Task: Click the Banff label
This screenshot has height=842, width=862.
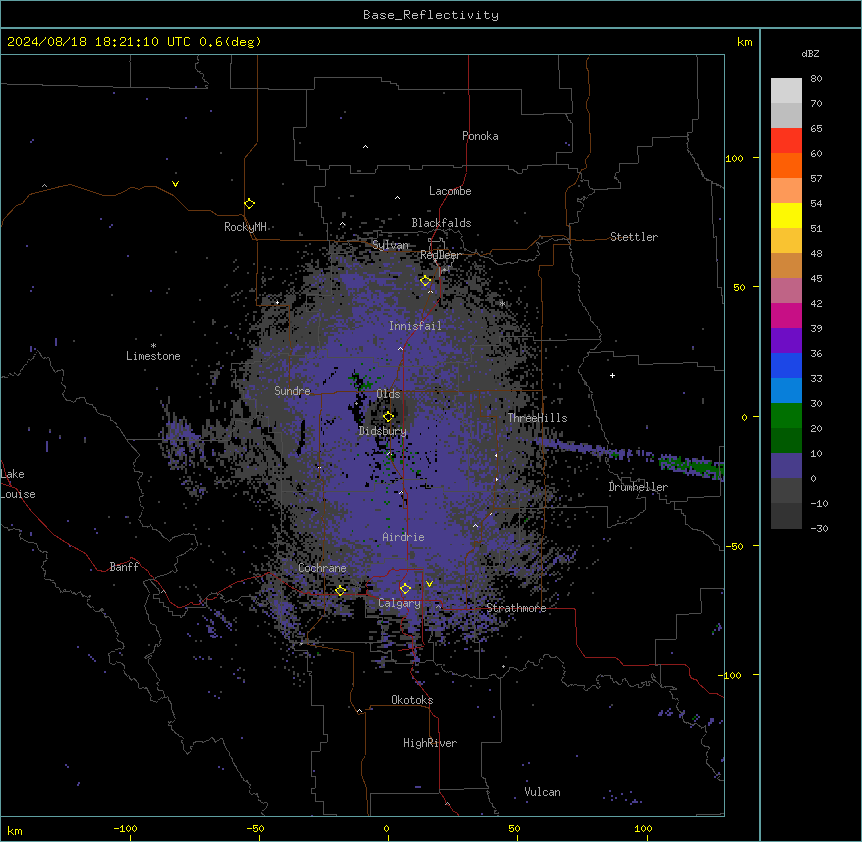Action: (x=124, y=567)
